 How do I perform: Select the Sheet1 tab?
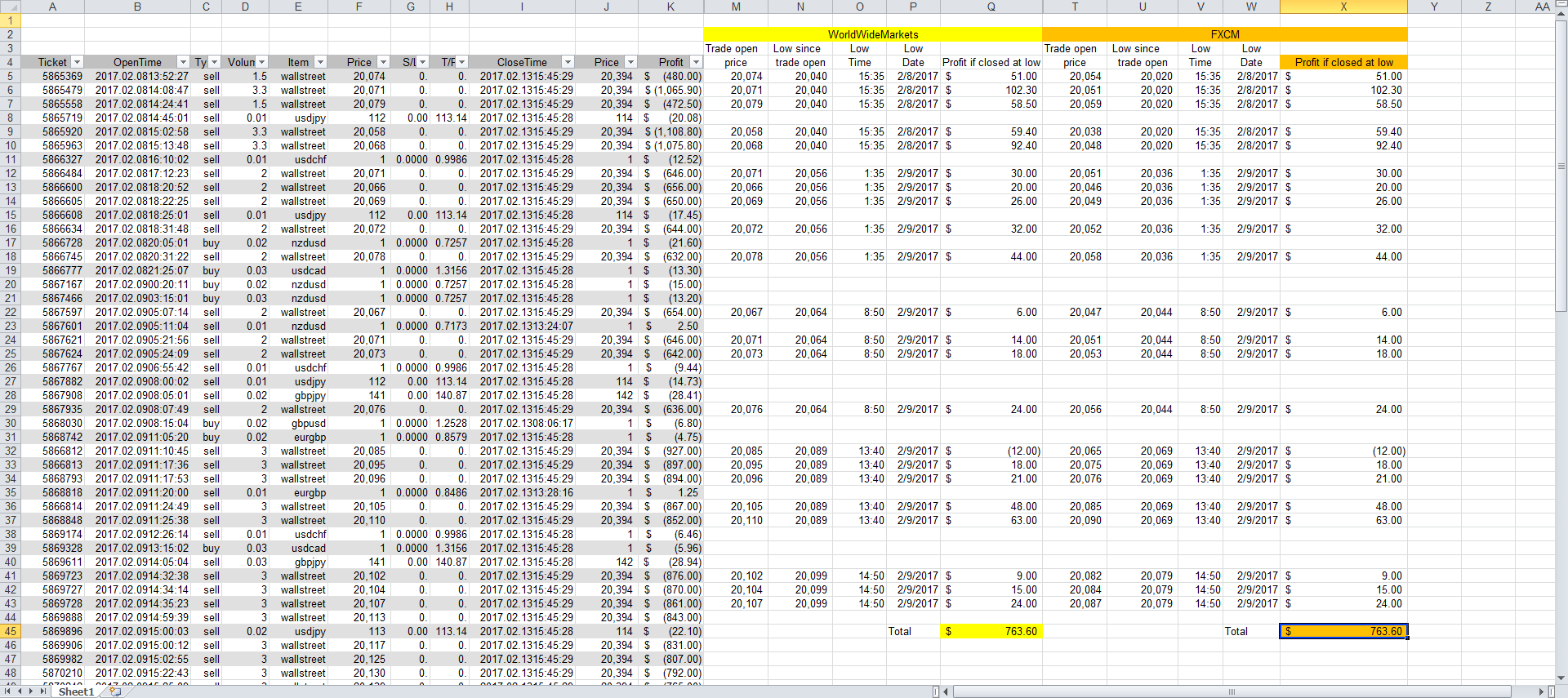click(76, 691)
